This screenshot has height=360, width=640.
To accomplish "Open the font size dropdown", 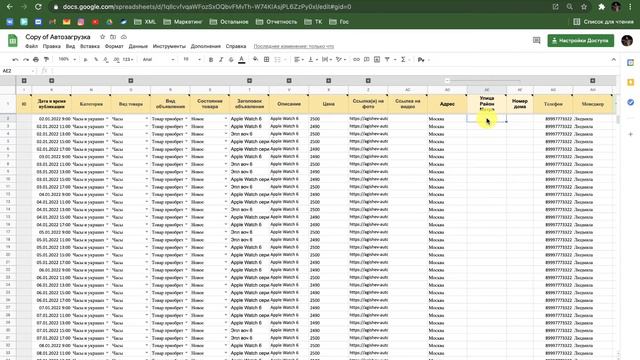I will (192, 60).
